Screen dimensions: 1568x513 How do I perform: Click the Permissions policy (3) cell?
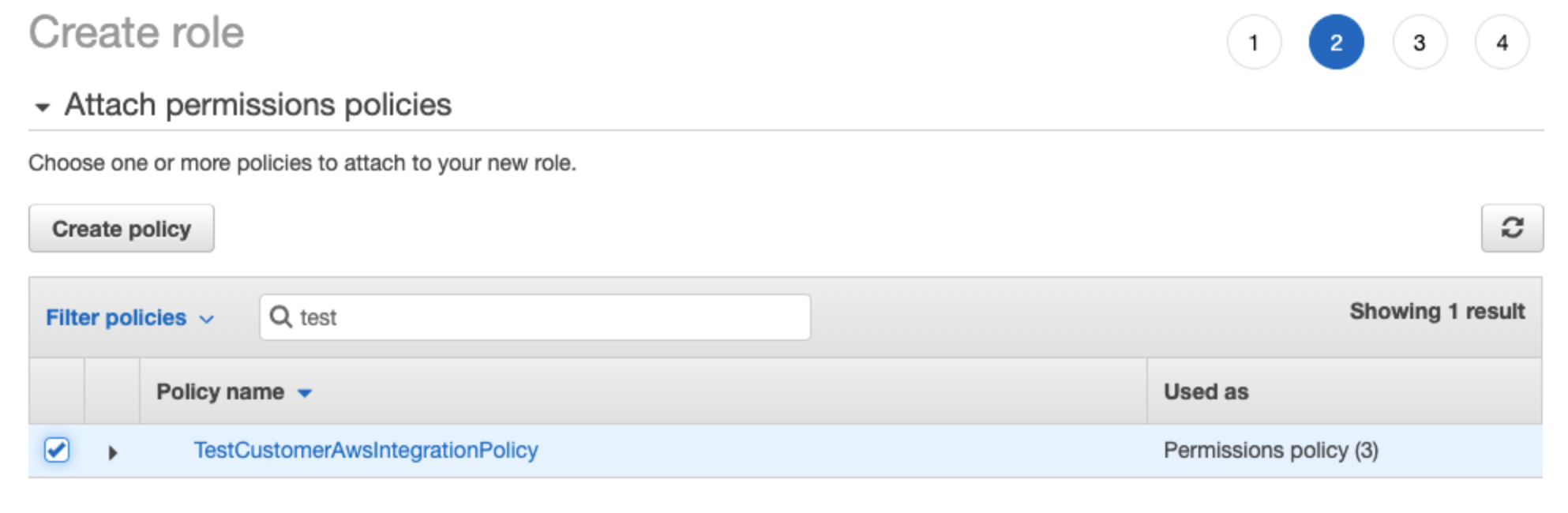pyautogui.click(x=1271, y=450)
